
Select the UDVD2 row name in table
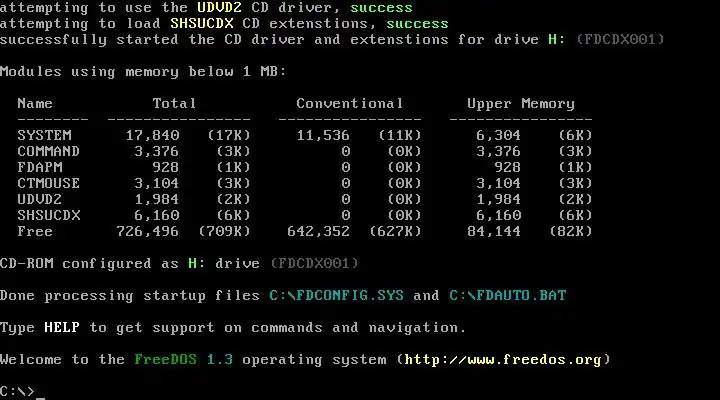point(39,199)
